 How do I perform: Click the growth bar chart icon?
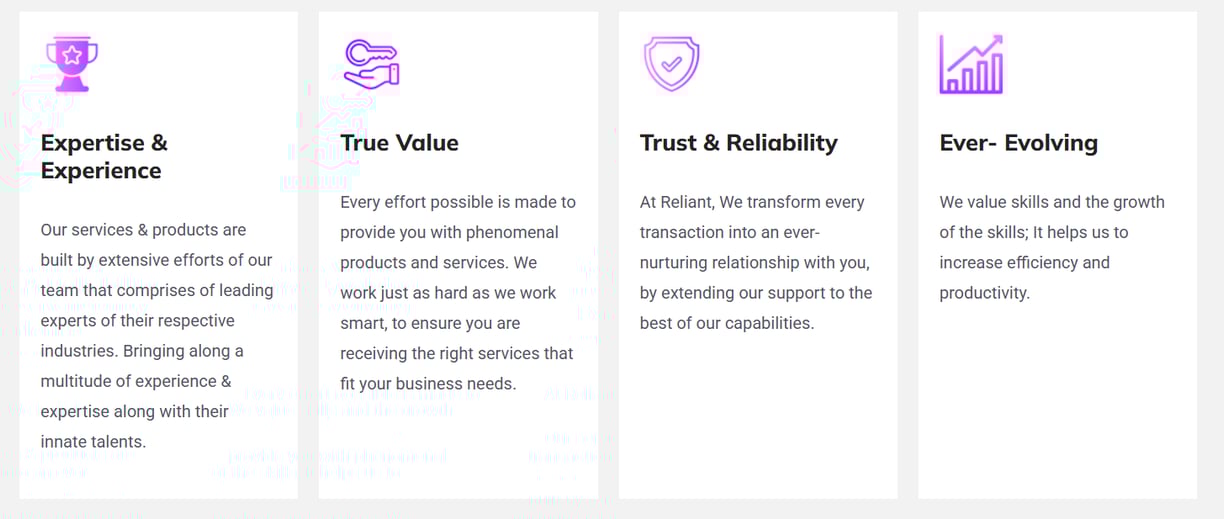coord(971,64)
